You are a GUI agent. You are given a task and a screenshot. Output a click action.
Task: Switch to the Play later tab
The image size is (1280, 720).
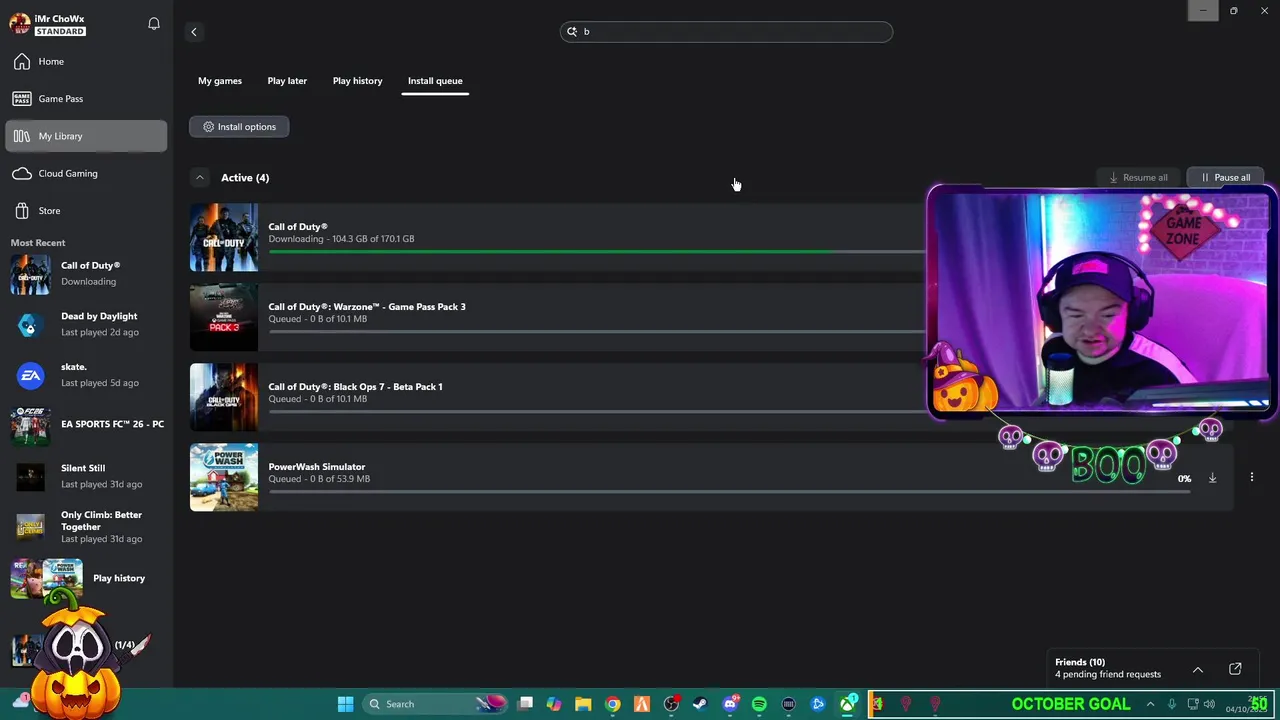click(x=287, y=81)
